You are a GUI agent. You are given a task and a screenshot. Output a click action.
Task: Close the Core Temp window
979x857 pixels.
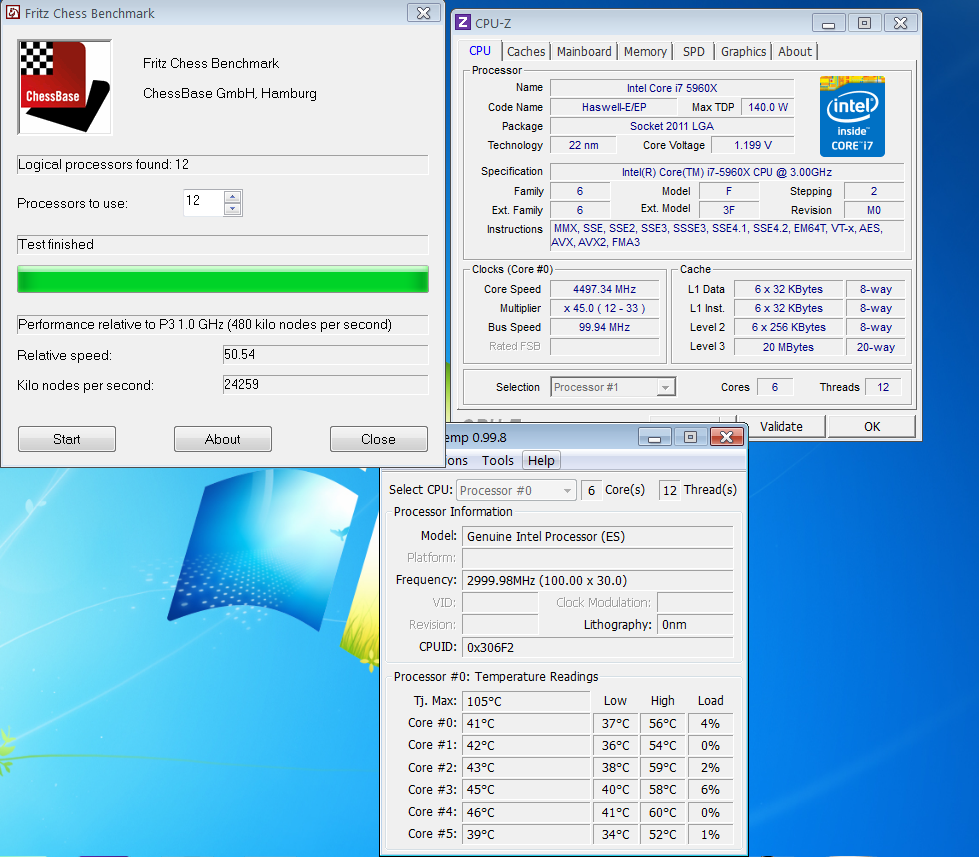pyautogui.click(x=726, y=437)
